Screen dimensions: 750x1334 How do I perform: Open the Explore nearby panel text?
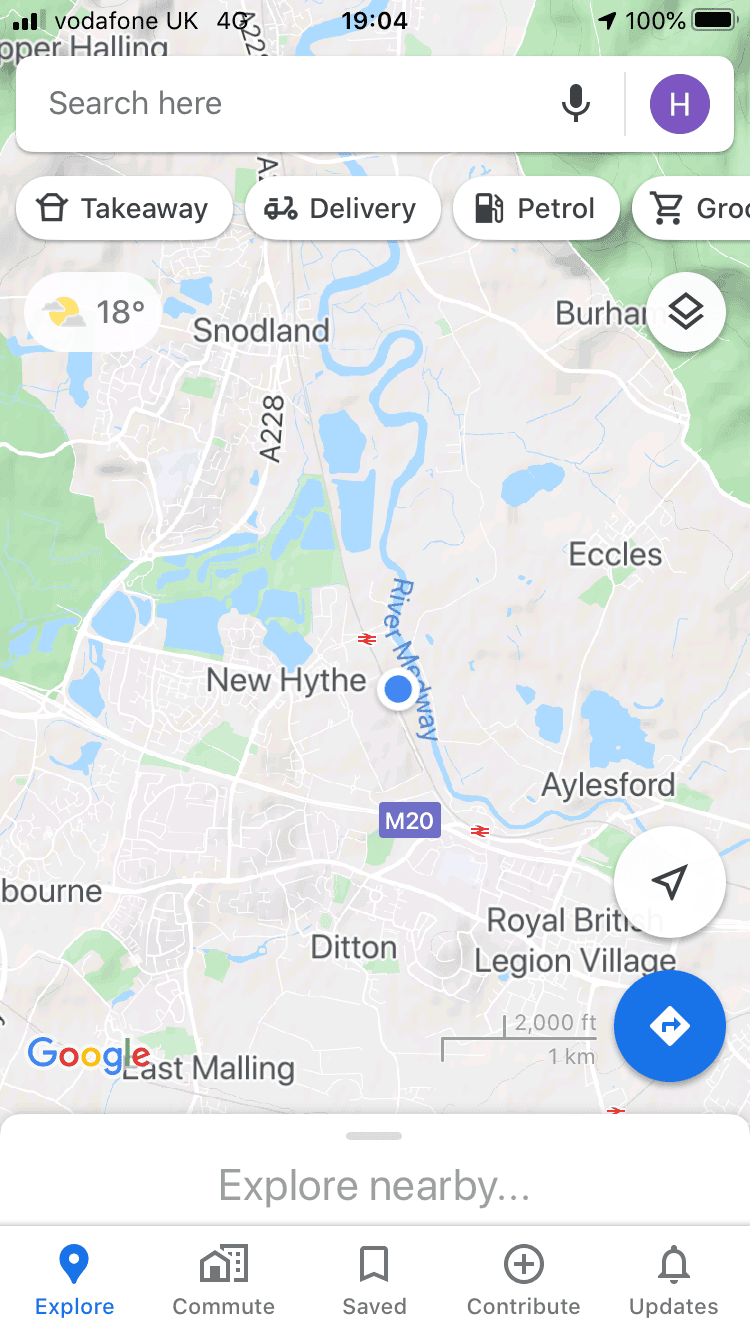pyautogui.click(x=374, y=1186)
